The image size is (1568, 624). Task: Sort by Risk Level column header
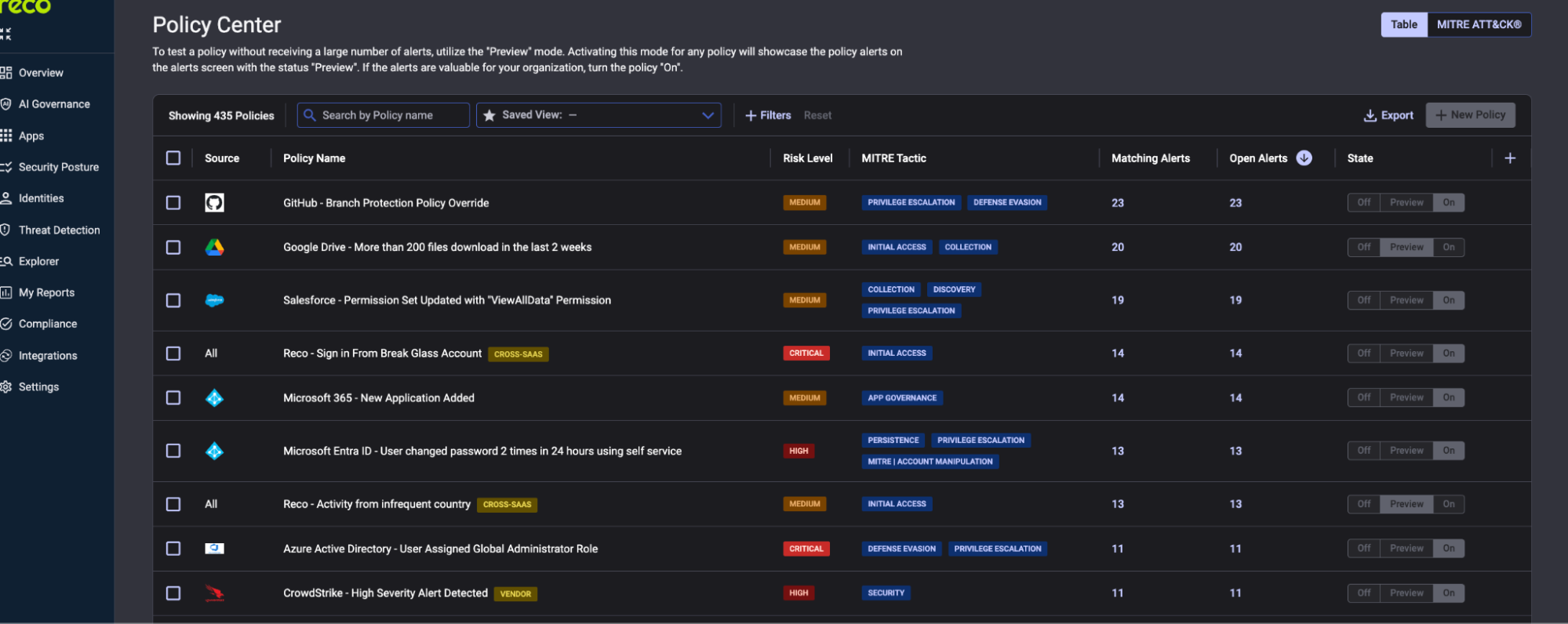click(x=807, y=158)
